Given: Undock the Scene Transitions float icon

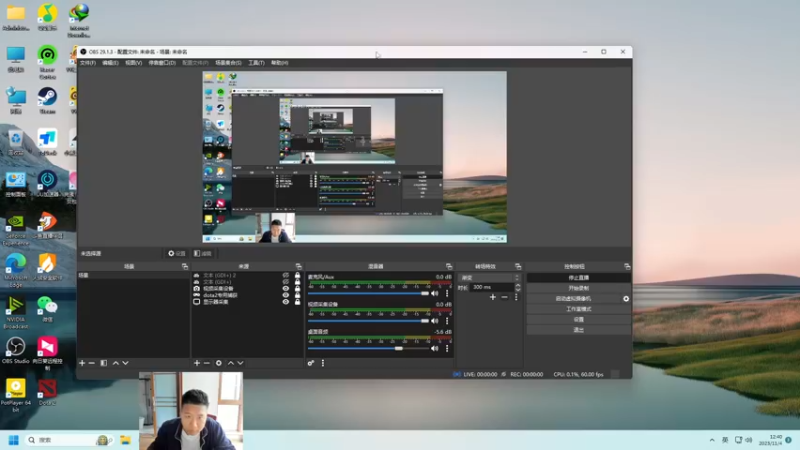Looking at the screenshot, I should [x=518, y=266].
